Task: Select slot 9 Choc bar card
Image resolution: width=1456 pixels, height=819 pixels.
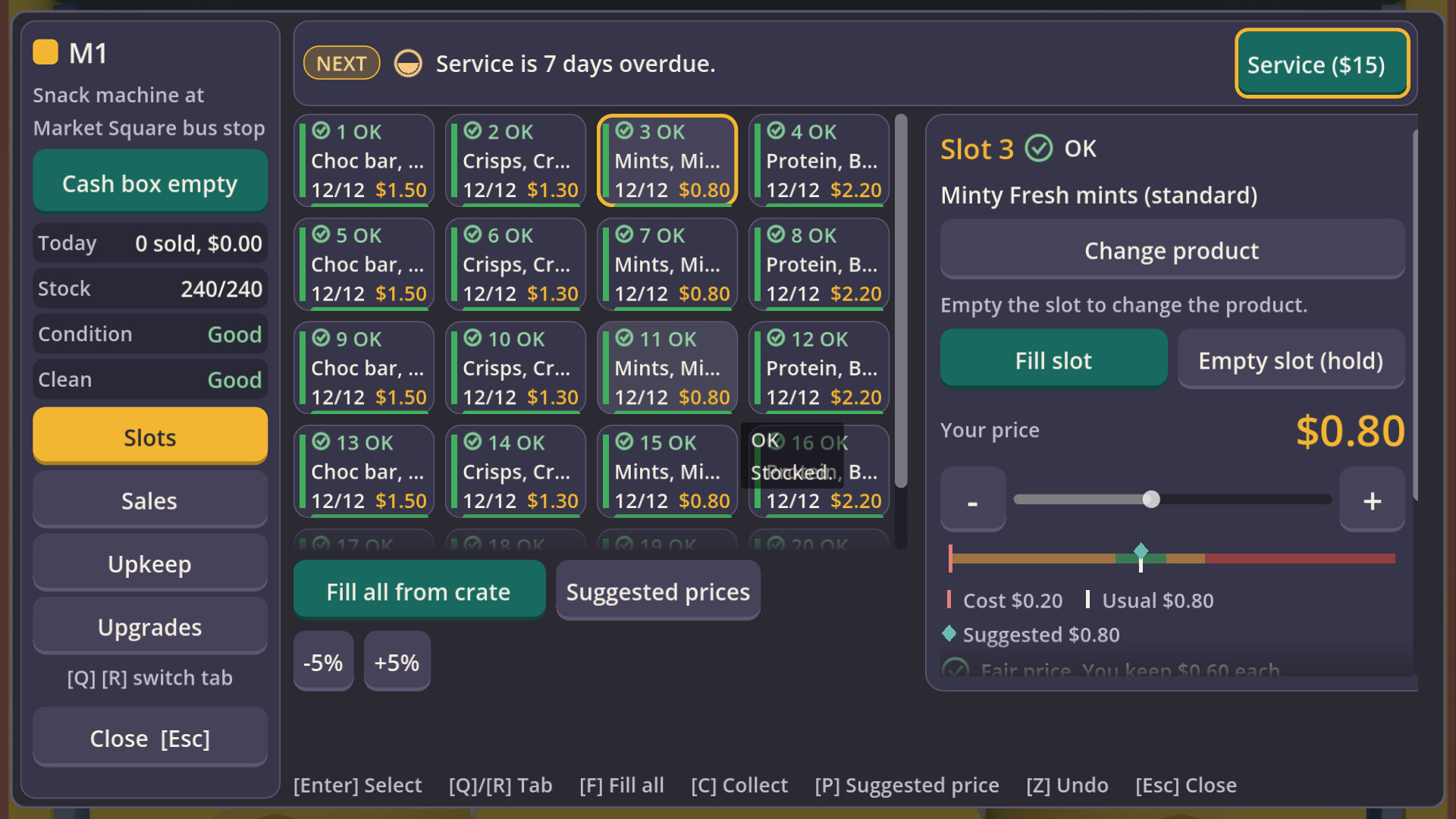Action: pos(364,368)
